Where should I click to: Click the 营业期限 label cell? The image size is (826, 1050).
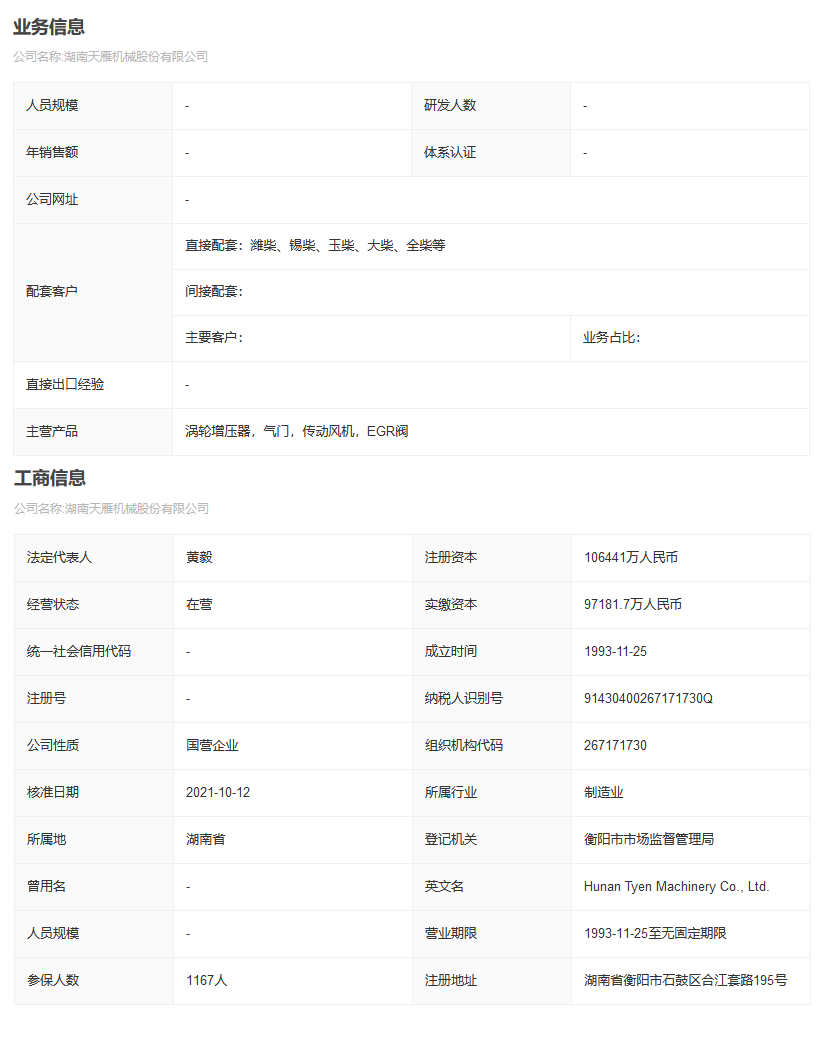tap(491, 933)
